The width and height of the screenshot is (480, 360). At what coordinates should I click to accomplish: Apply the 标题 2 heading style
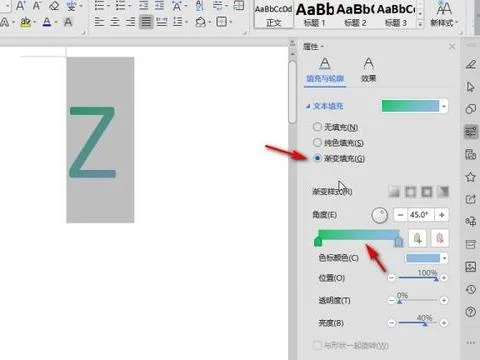[x=355, y=15]
